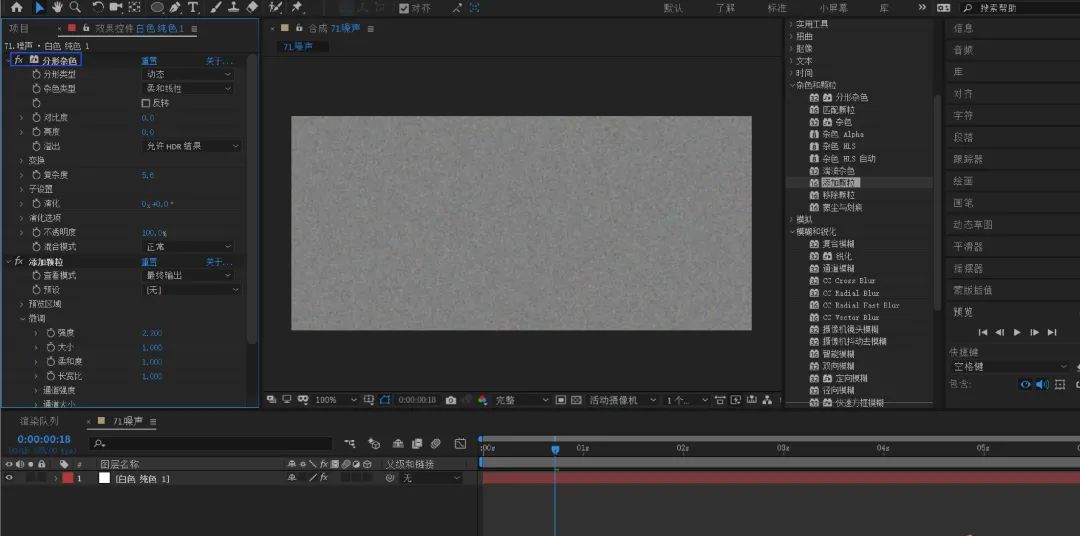Image resolution: width=1080 pixels, height=536 pixels.
Task: Select the Eraser tool
Action: click(252, 8)
